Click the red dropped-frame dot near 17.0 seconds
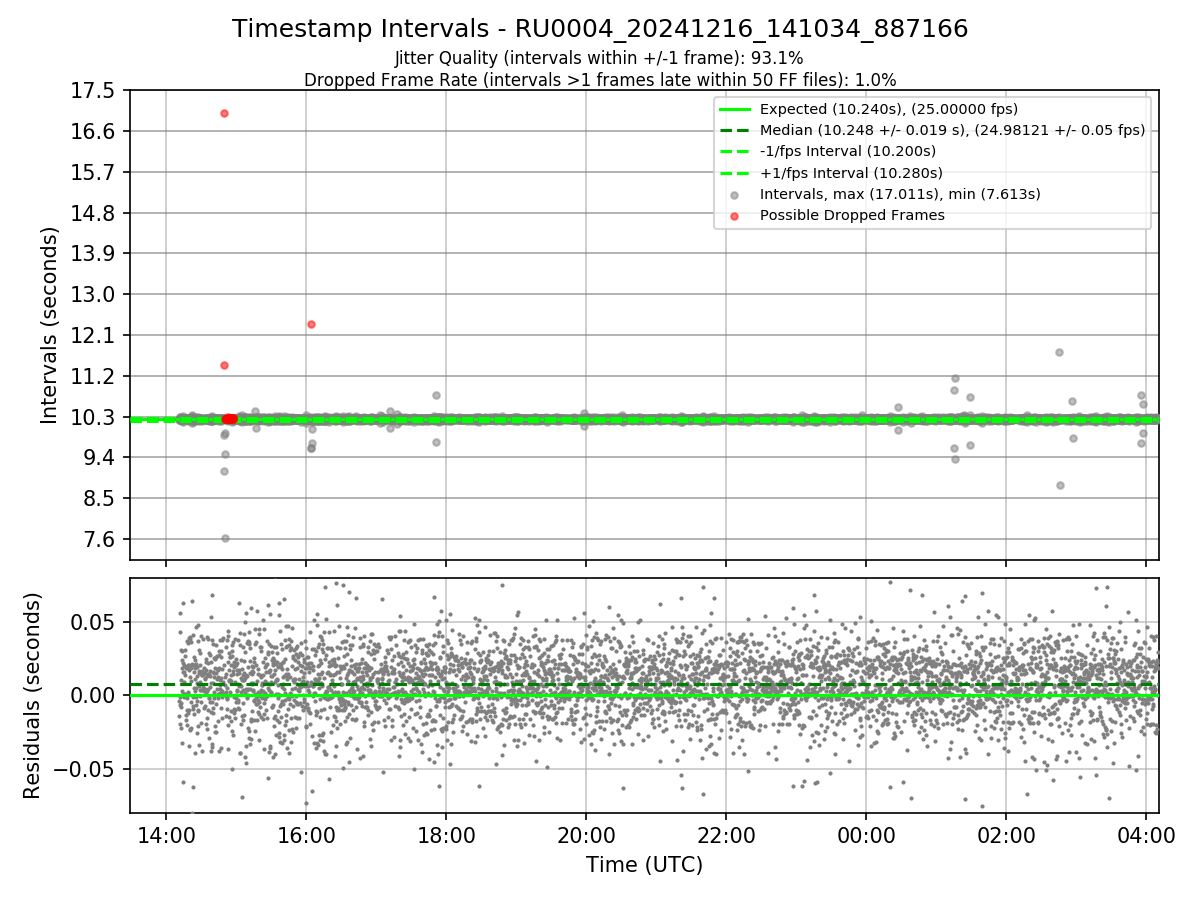Image resolution: width=1200 pixels, height=900 pixels. coord(224,113)
